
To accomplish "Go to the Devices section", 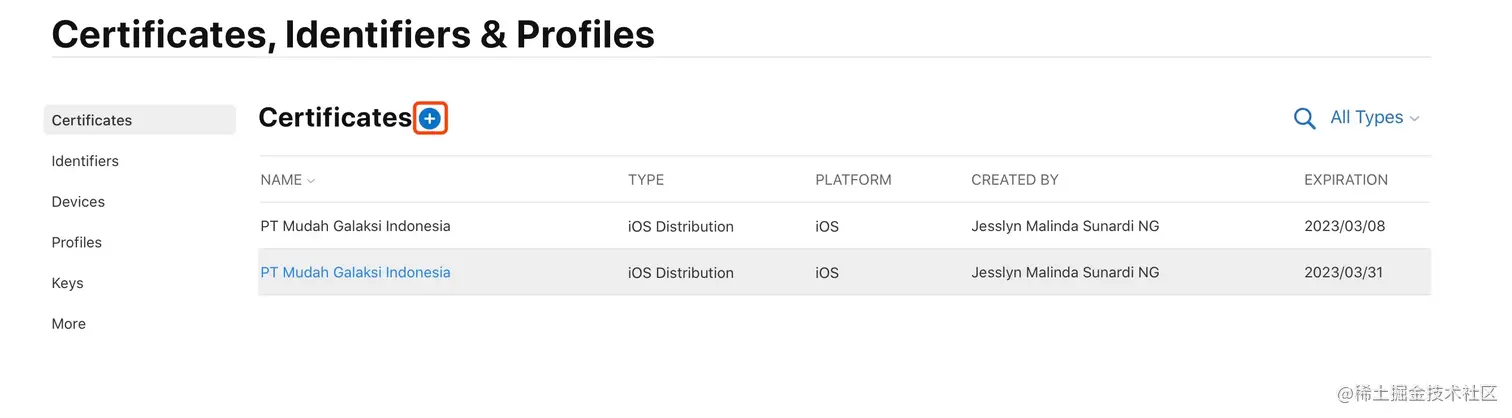I will (x=78, y=202).
